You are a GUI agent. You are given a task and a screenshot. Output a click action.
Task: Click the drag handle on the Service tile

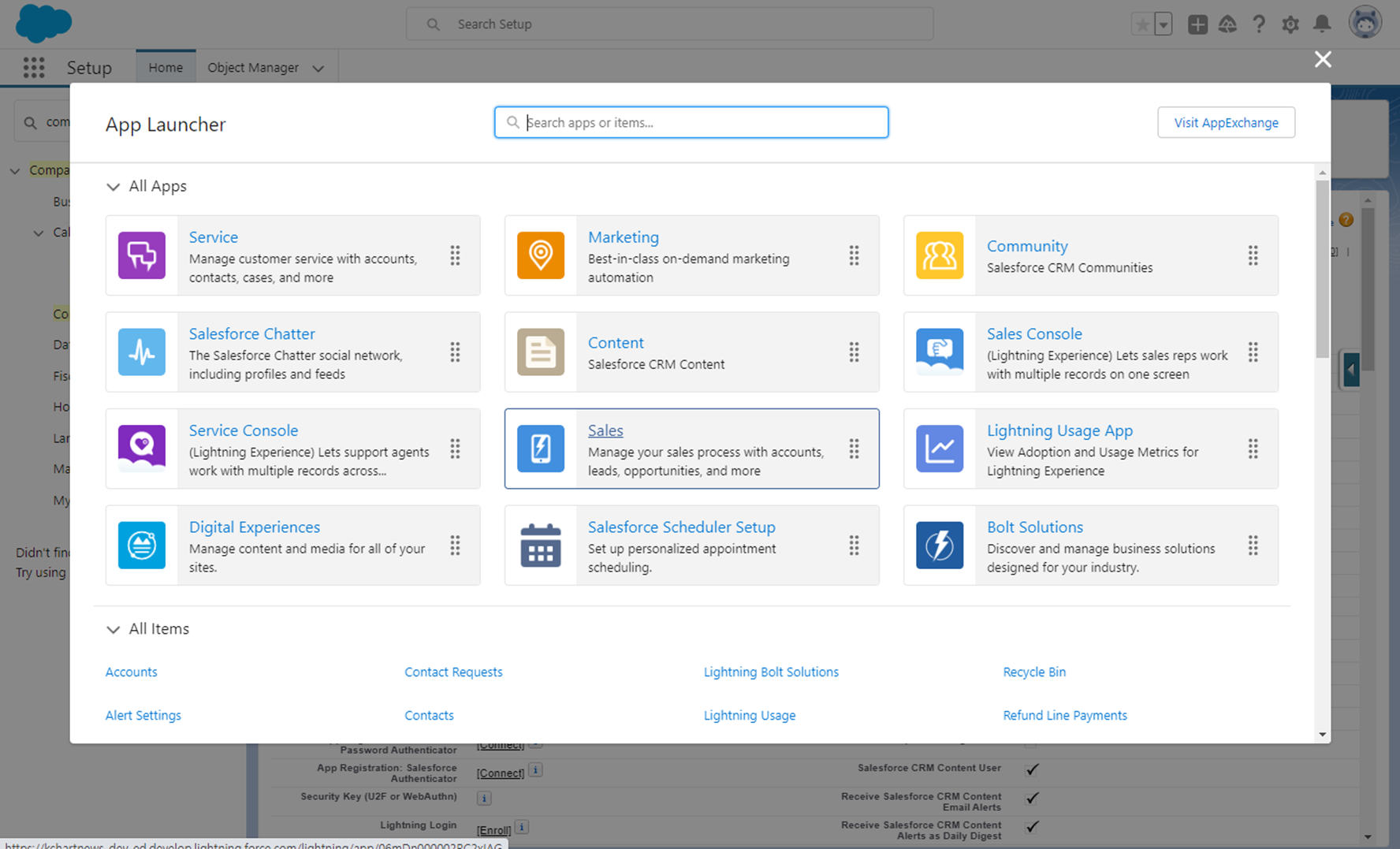[455, 255]
